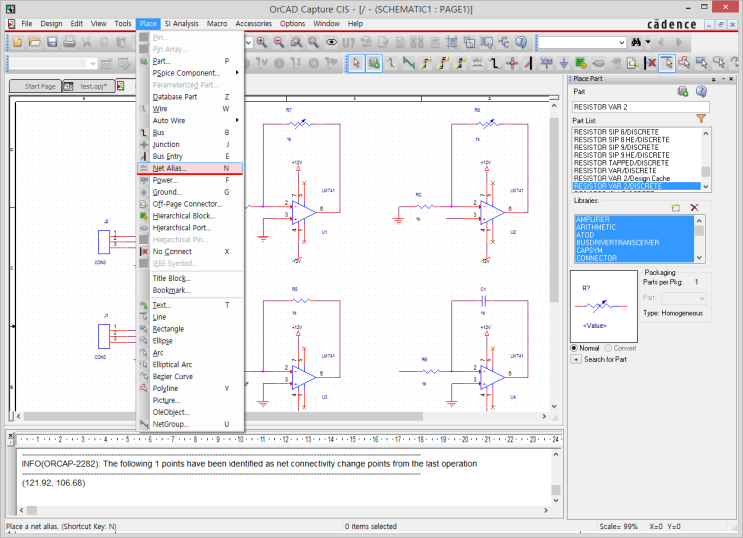Image resolution: width=743 pixels, height=538 pixels.
Task: Click the Print toolbar icon
Action: [x=69, y=42]
